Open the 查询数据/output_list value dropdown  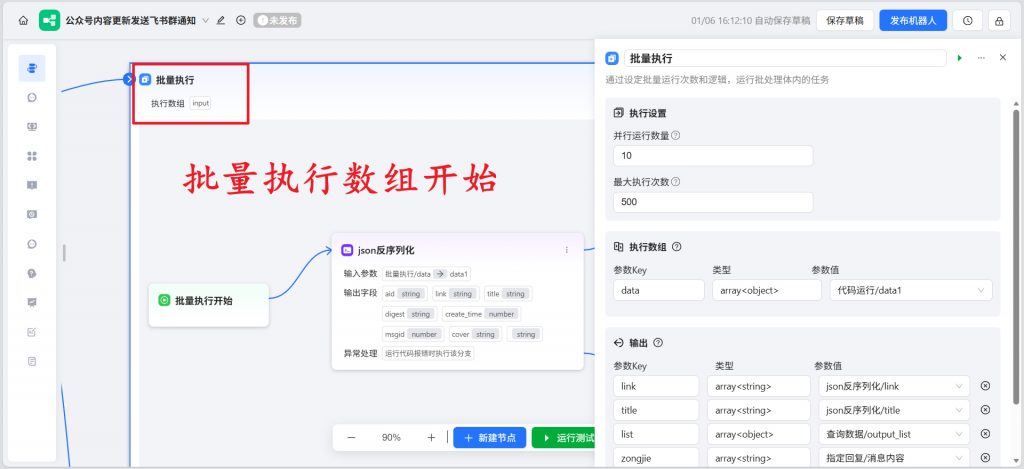tap(894, 434)
